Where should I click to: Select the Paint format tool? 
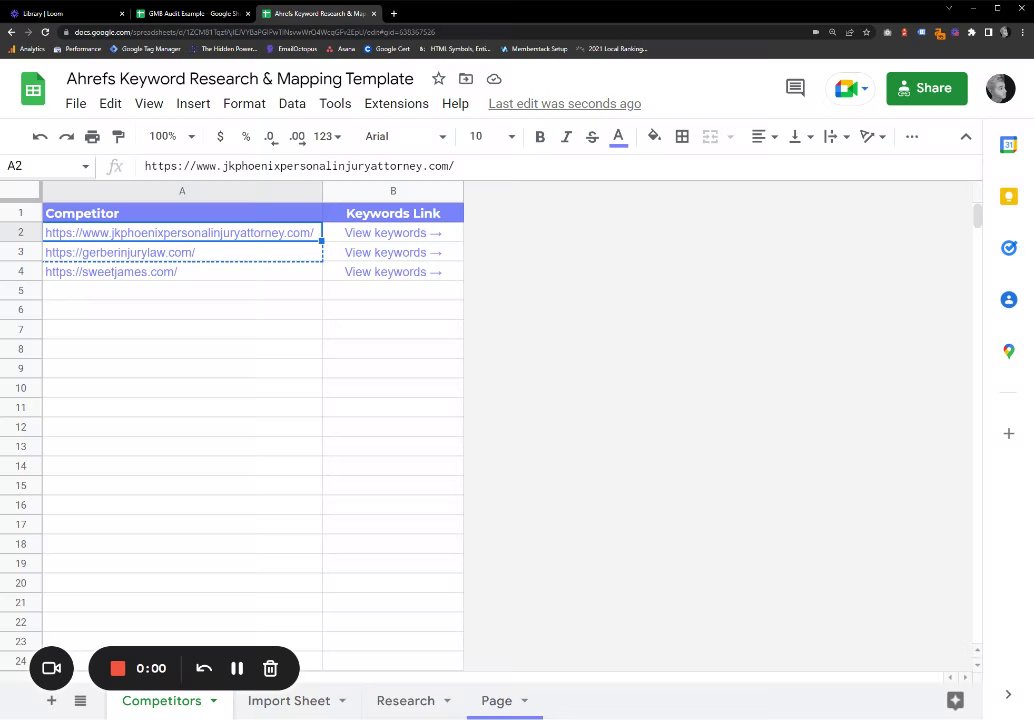click(x=119, y=136)
